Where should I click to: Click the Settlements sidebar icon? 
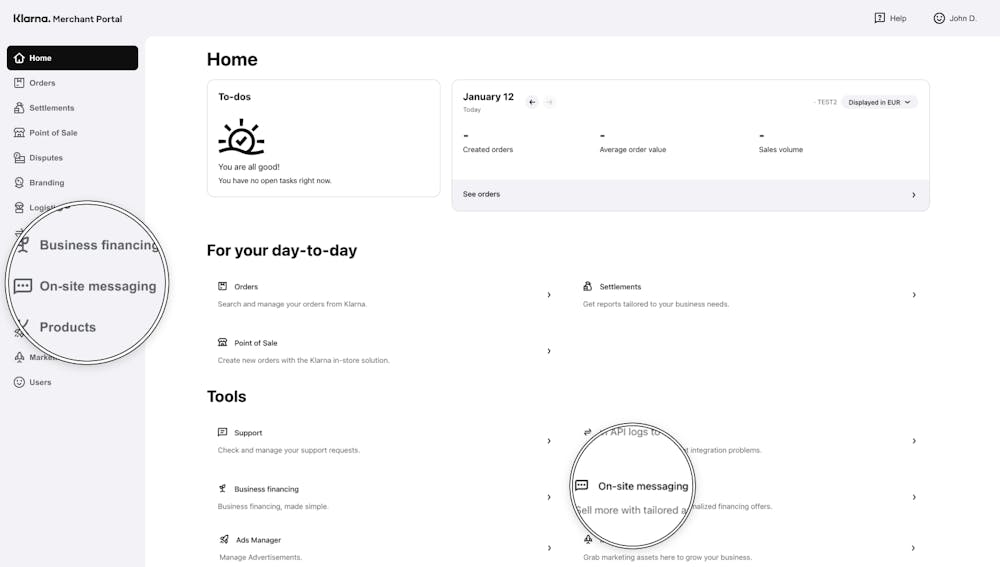tap(19, 108)
